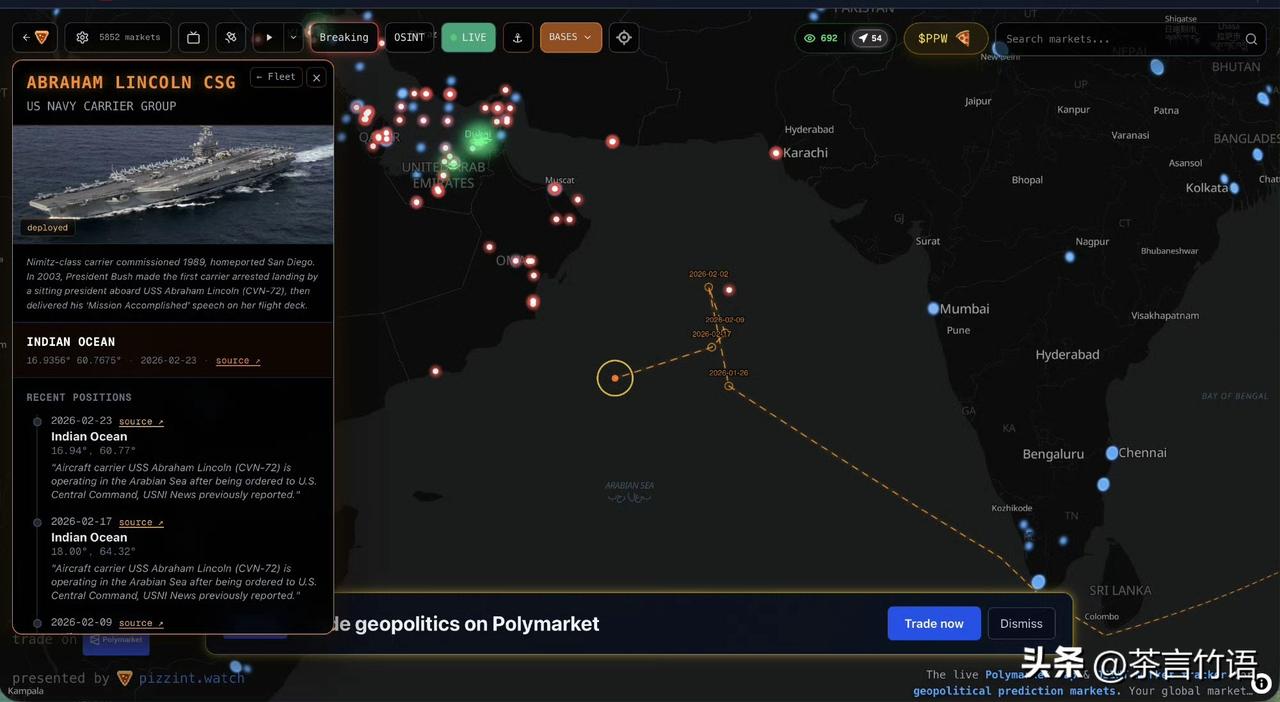This screenshot has height=702, width=1280.
Task: Select the 2026-02-23 timeline dot in Recent Positions
Action: click(x=37, y=422)
